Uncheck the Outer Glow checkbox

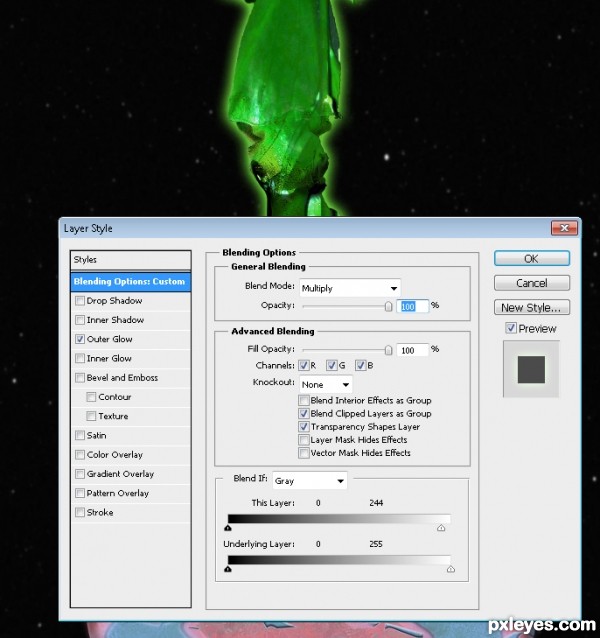point(80,339)
